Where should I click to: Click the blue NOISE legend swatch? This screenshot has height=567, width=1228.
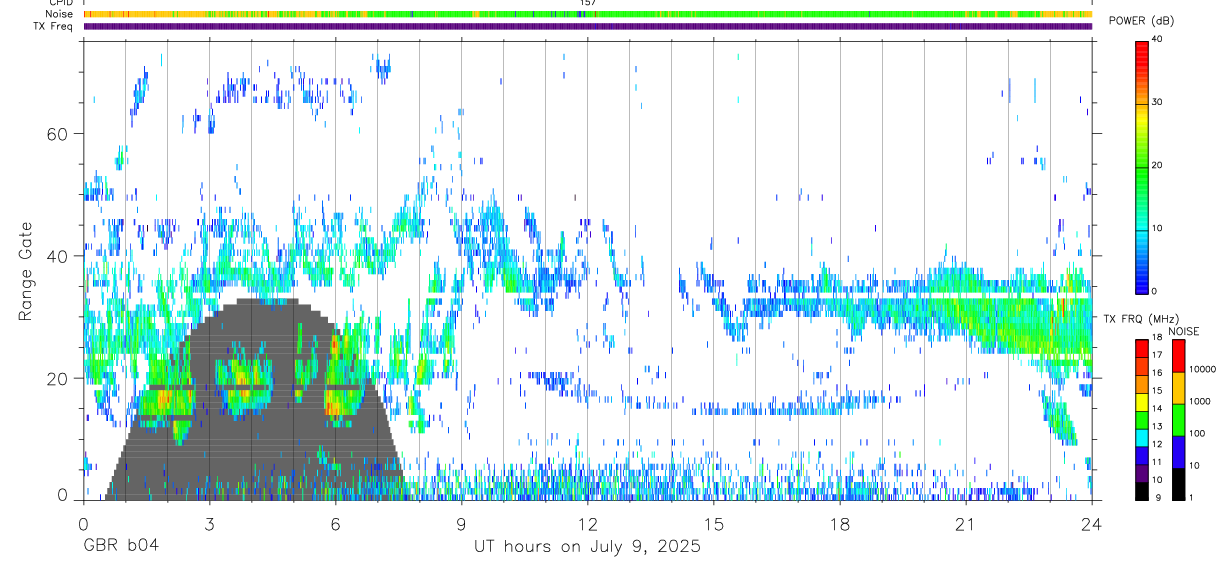pos(1178,452)
